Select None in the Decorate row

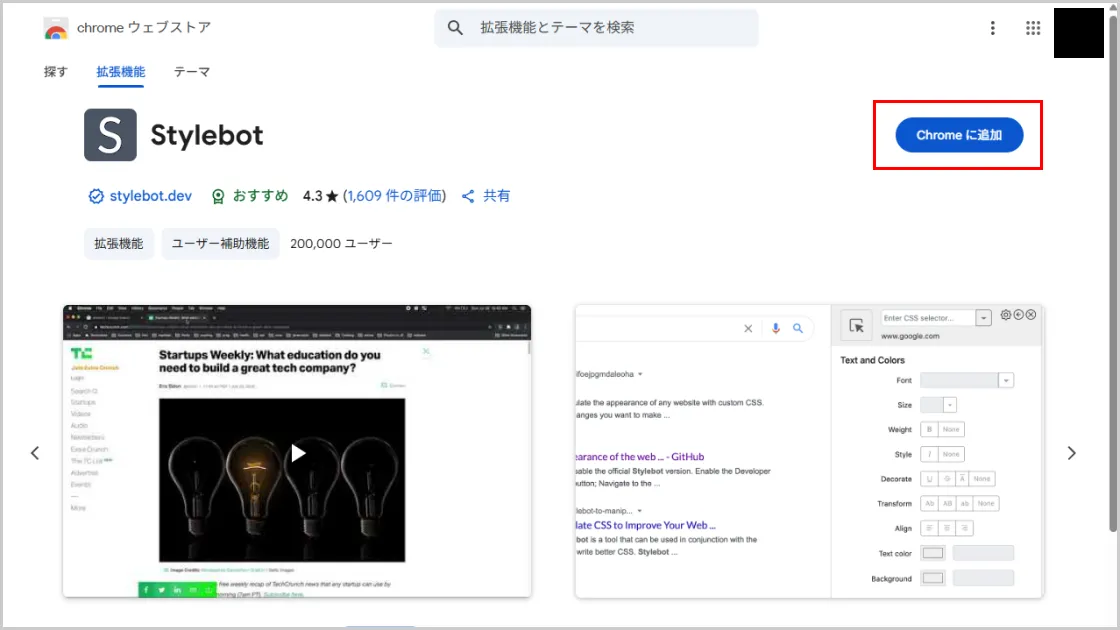coord(982,479)
